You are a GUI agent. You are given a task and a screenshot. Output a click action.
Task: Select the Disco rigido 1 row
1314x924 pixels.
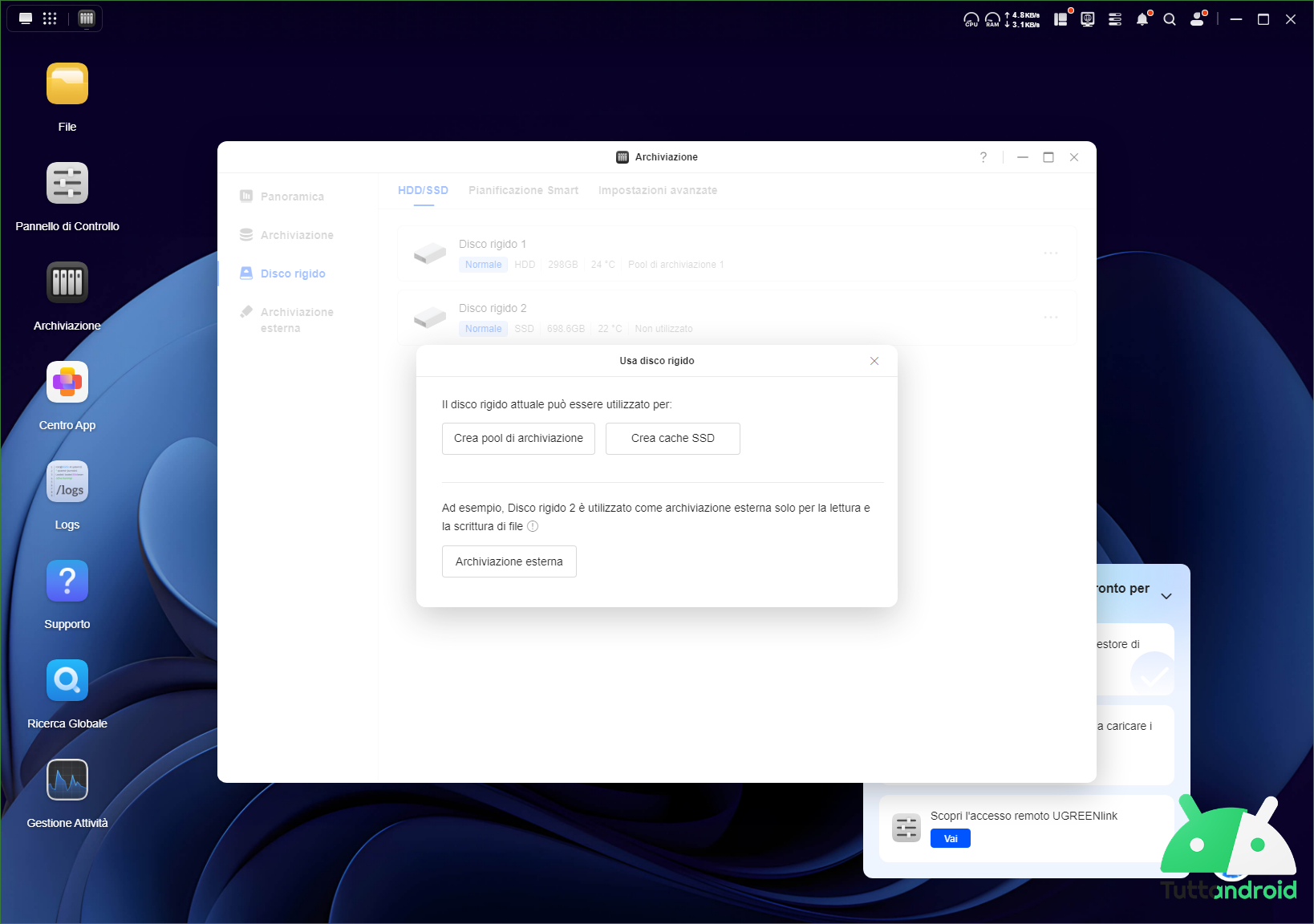point(737,253)
